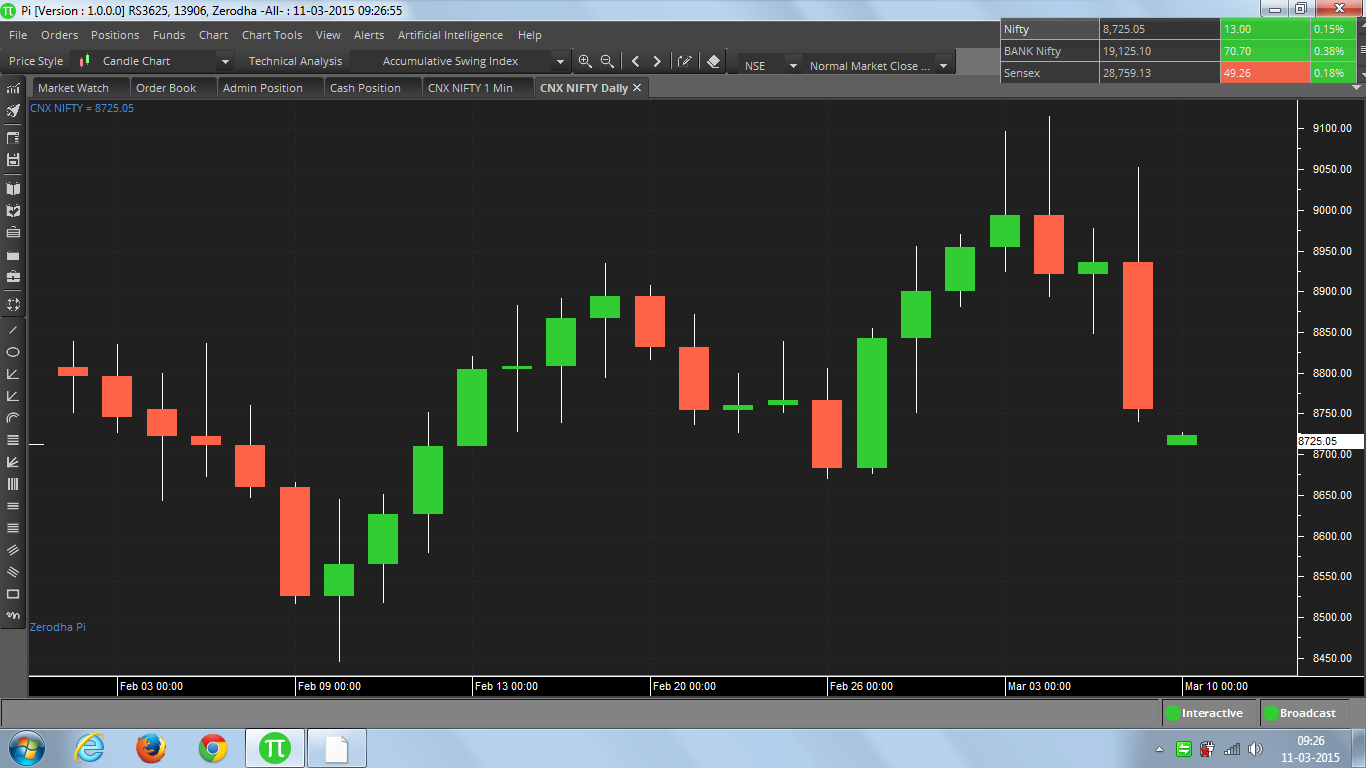Viewport: 1366px width, 768px height.
Task: Click the green Pi app taskbar icon
Action: tap(275, 747)
